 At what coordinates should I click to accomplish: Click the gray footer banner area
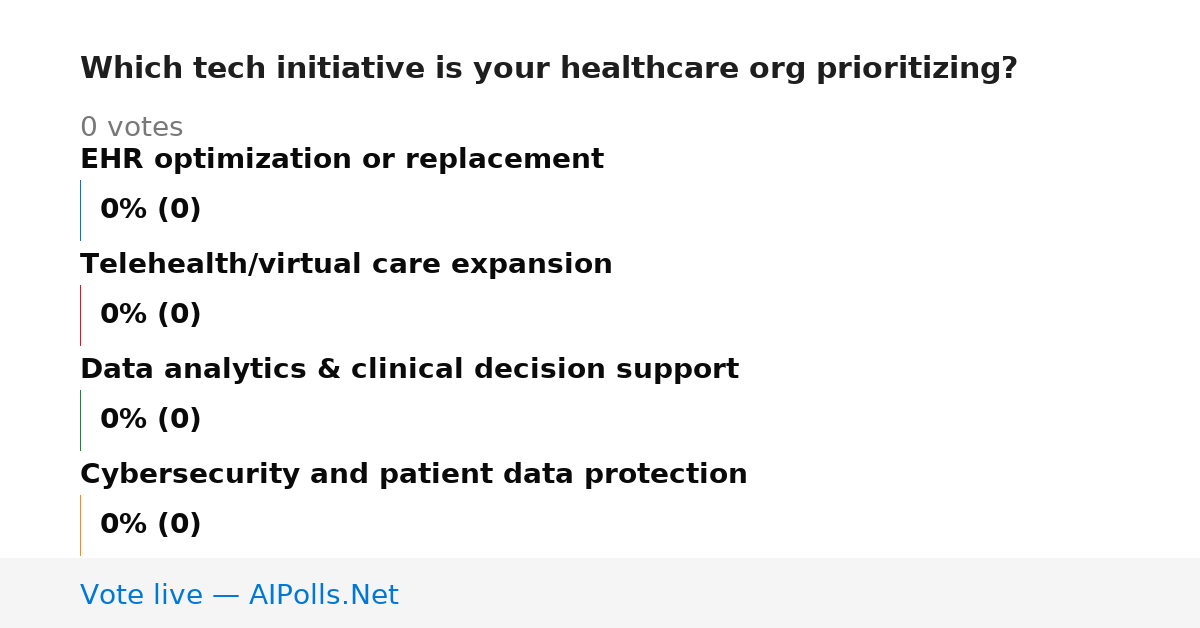click(x=600, y=593)
